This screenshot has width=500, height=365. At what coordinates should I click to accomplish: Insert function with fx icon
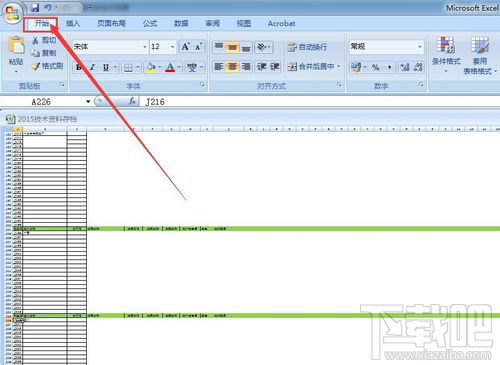click(x=132, y=101)
